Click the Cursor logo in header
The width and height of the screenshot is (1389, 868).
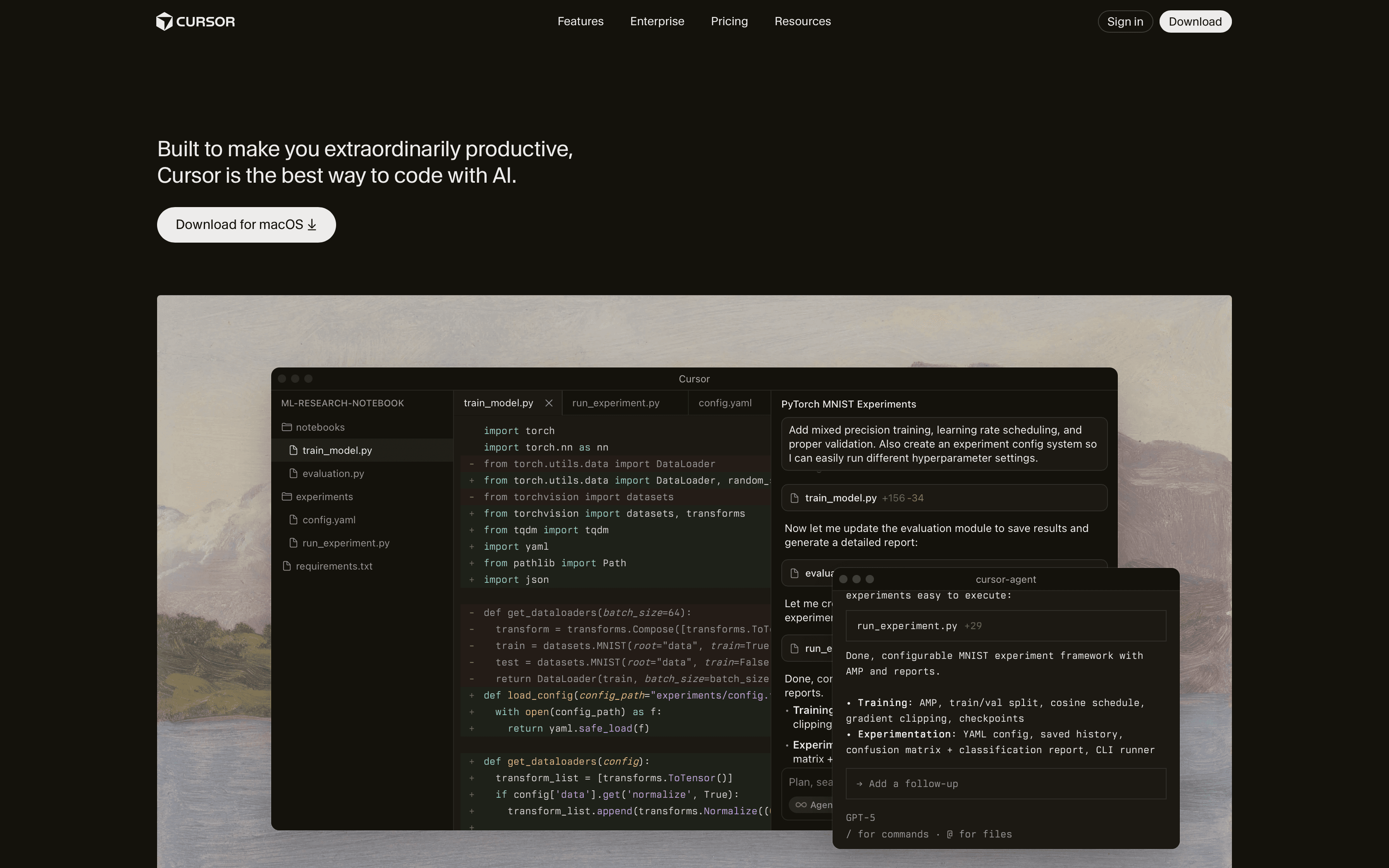195,21
